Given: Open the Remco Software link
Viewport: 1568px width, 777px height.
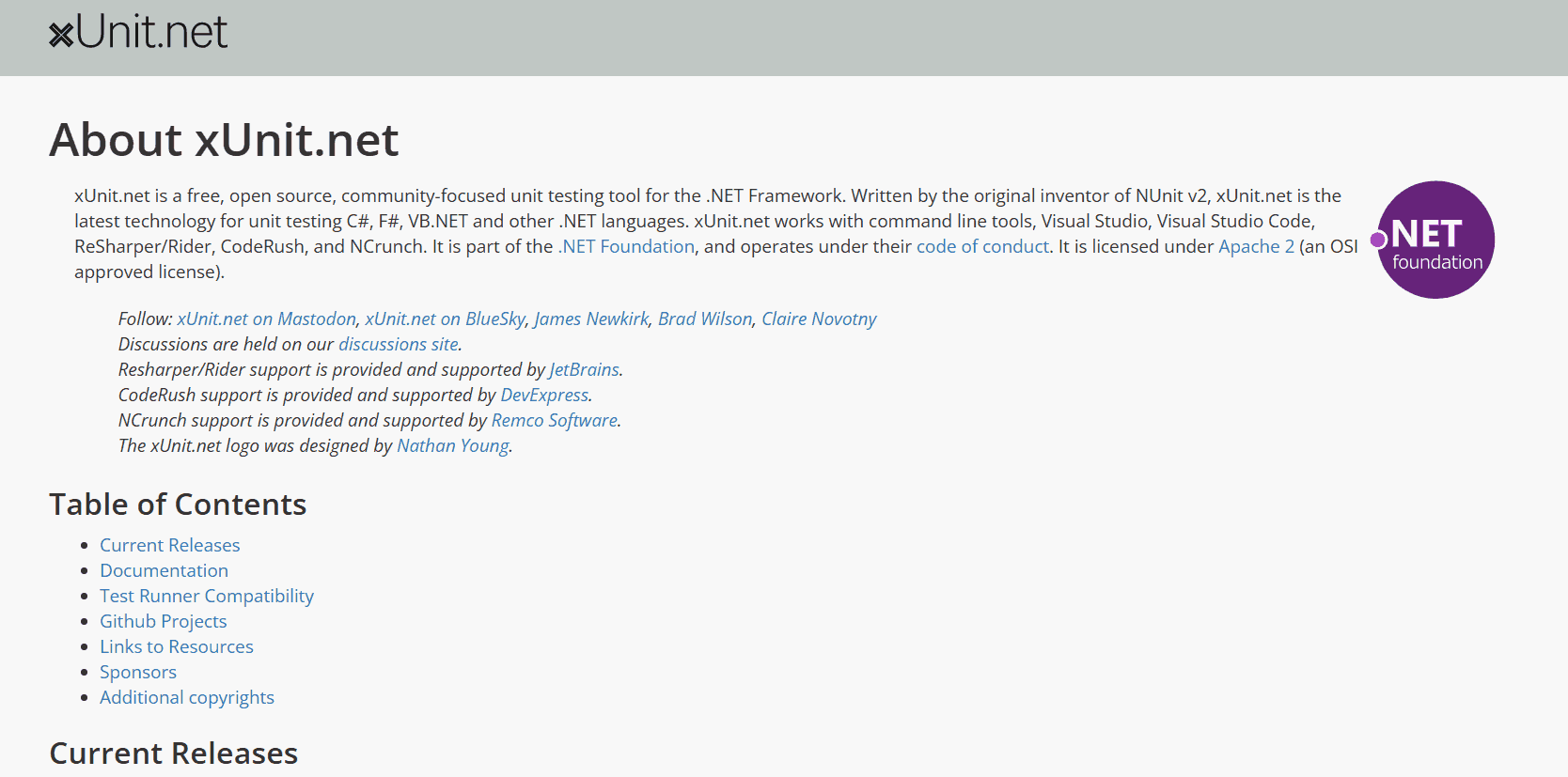Looking at the screenshot, I should pyautogui.click(x=555, y=420).
